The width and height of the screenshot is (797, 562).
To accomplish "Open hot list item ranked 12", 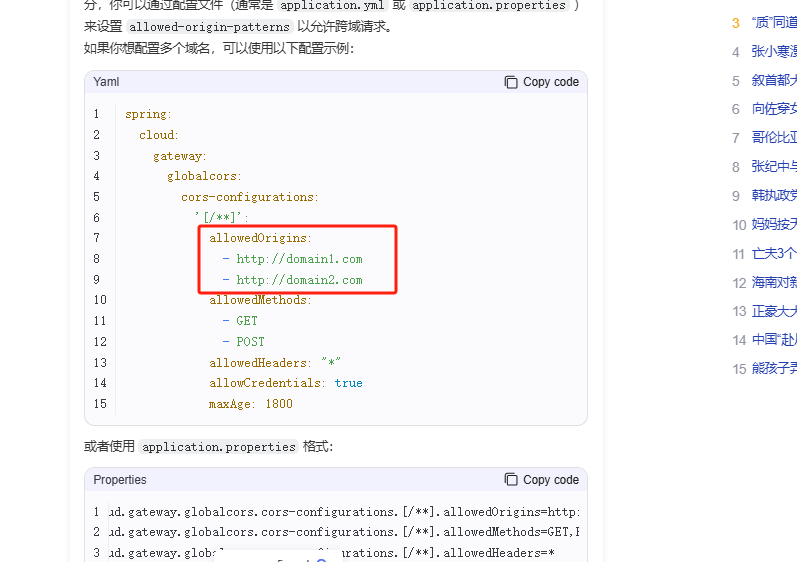I will pyautogui.click(x=774, y=283).
